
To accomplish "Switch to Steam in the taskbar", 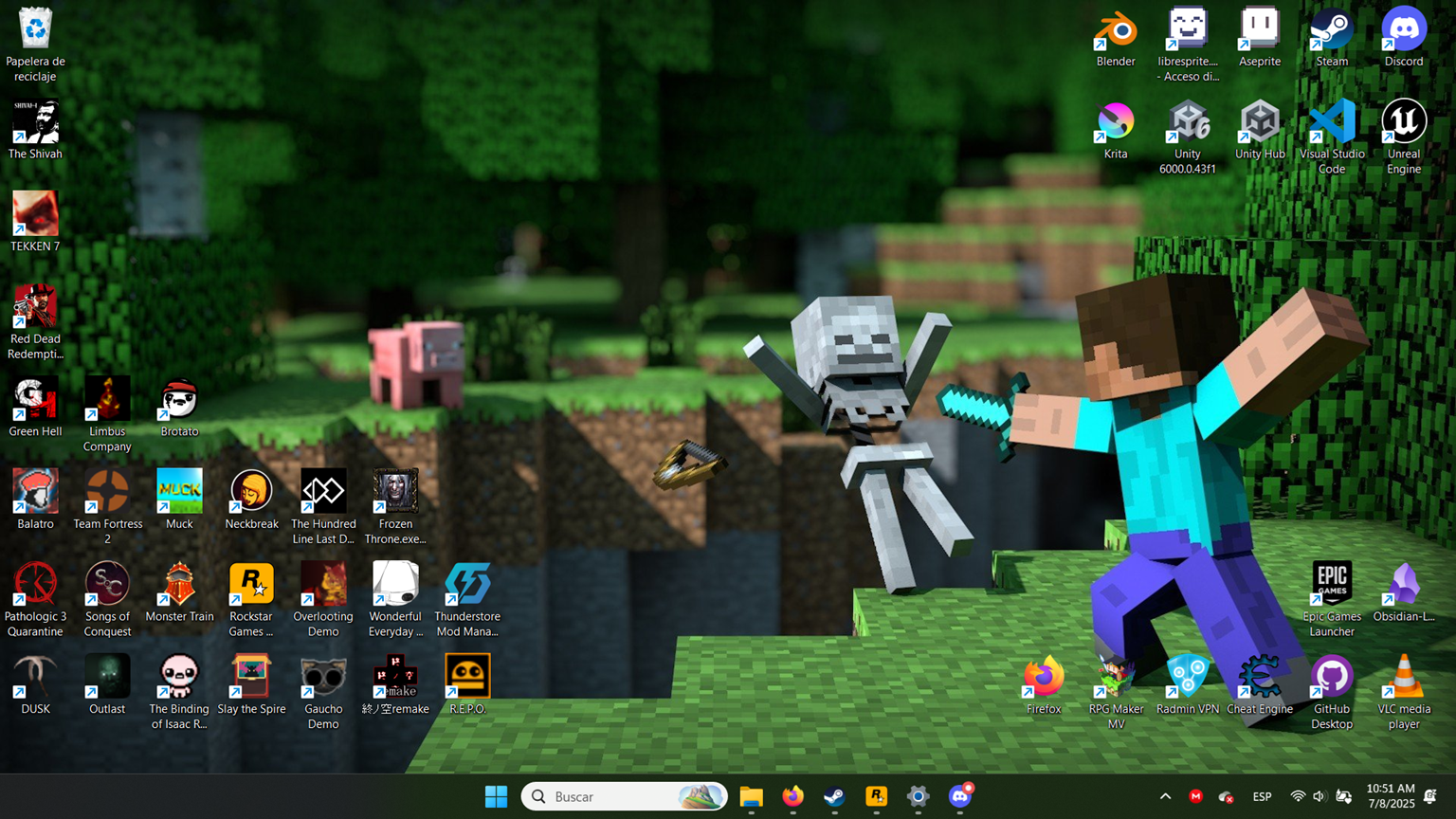I will click(835, 797).
